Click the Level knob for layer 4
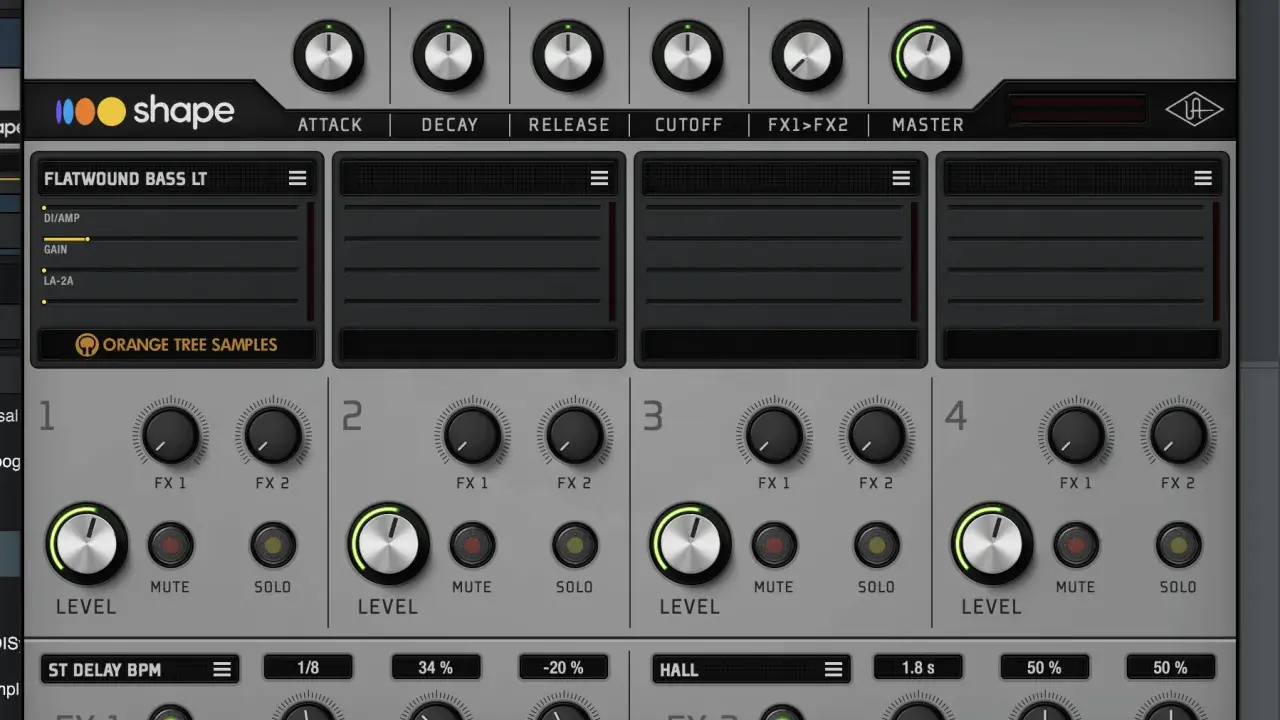Image resolution: width=1280 pixels, height=720 pixels. click(x=993, y=544)
